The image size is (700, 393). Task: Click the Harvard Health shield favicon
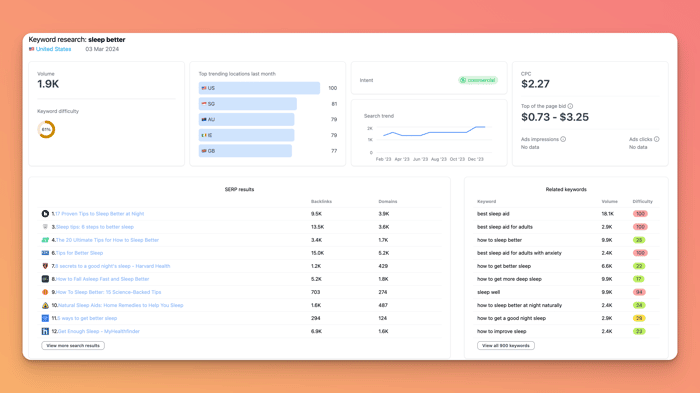[45, 266]
